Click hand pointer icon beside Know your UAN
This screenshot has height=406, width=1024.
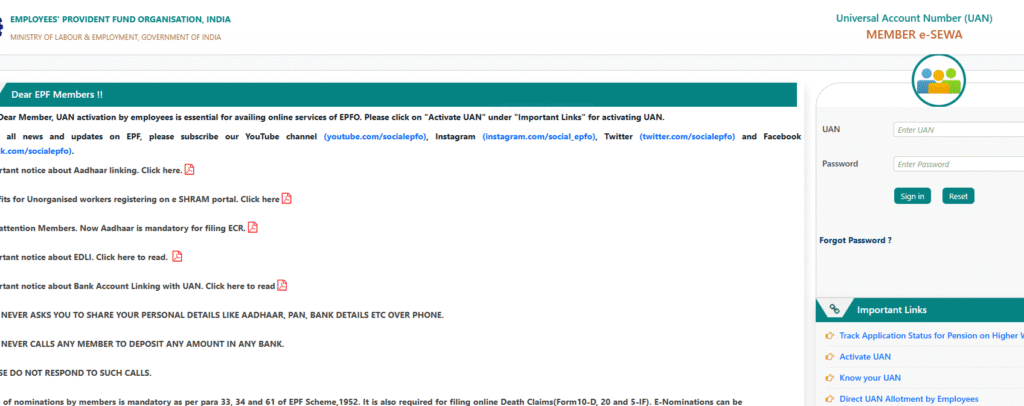click(x=829, y=378)
